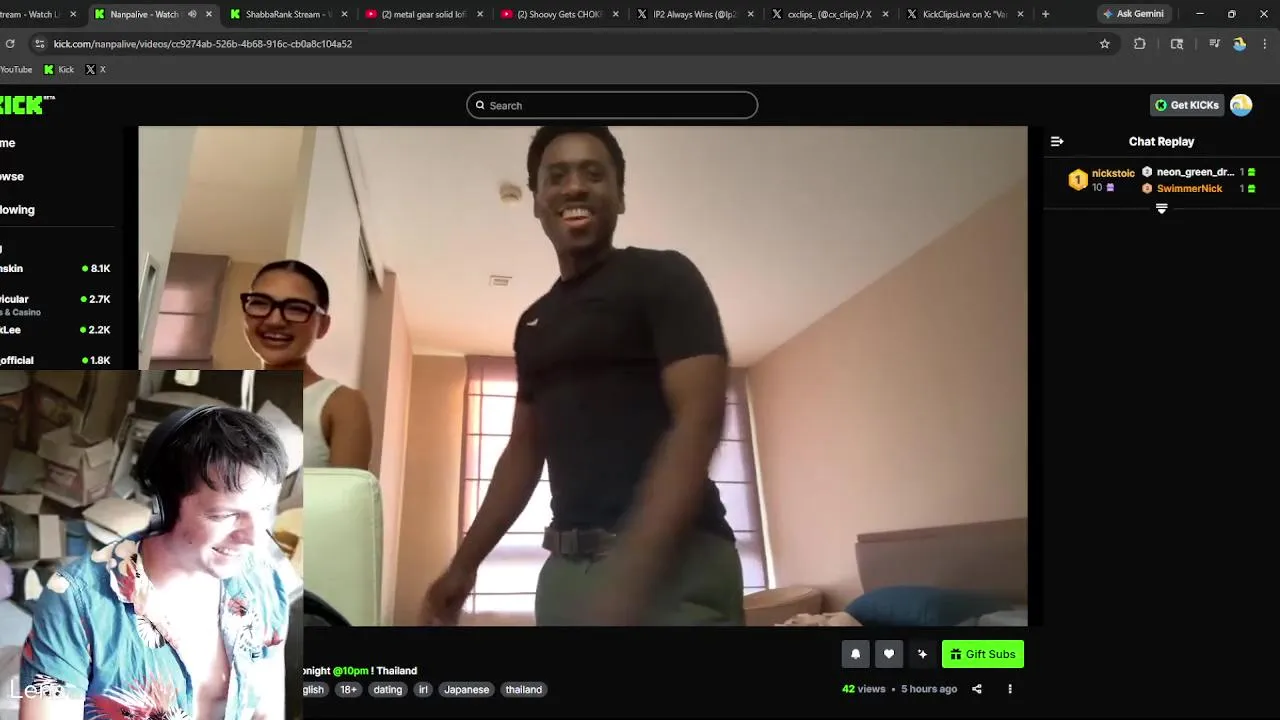The height and width of the screenshot is (720, 1280).
Task: Open the browser extensions puzzle icon
Action: point(1139,44)
